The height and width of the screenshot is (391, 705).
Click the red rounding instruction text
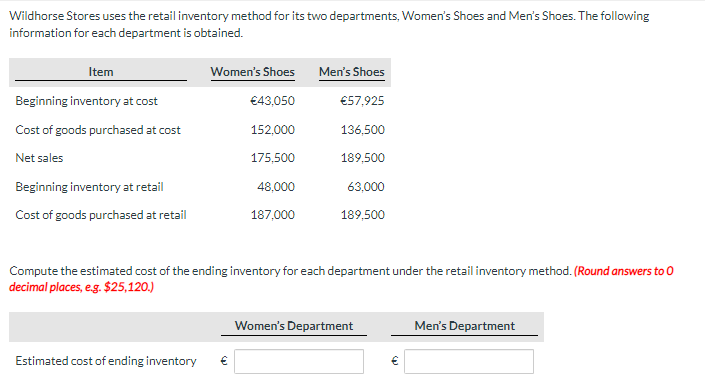[341, 279]
